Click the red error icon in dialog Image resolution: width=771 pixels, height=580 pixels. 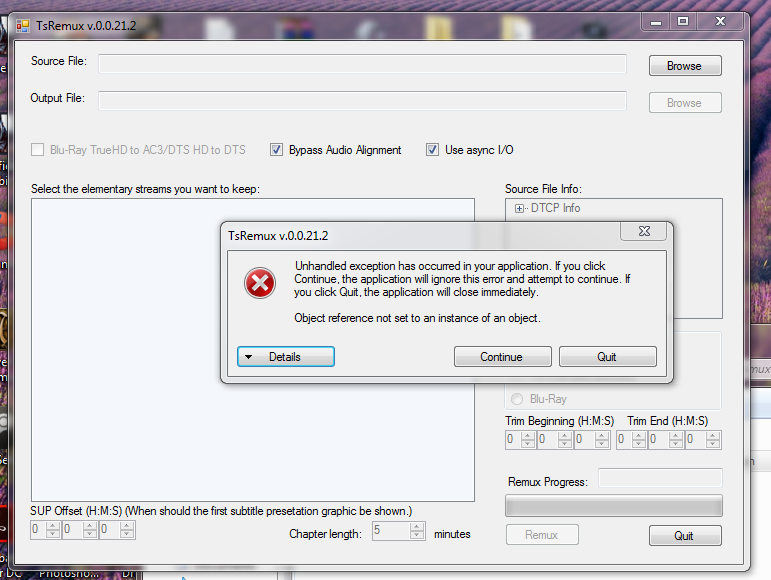tap(260, 283)
